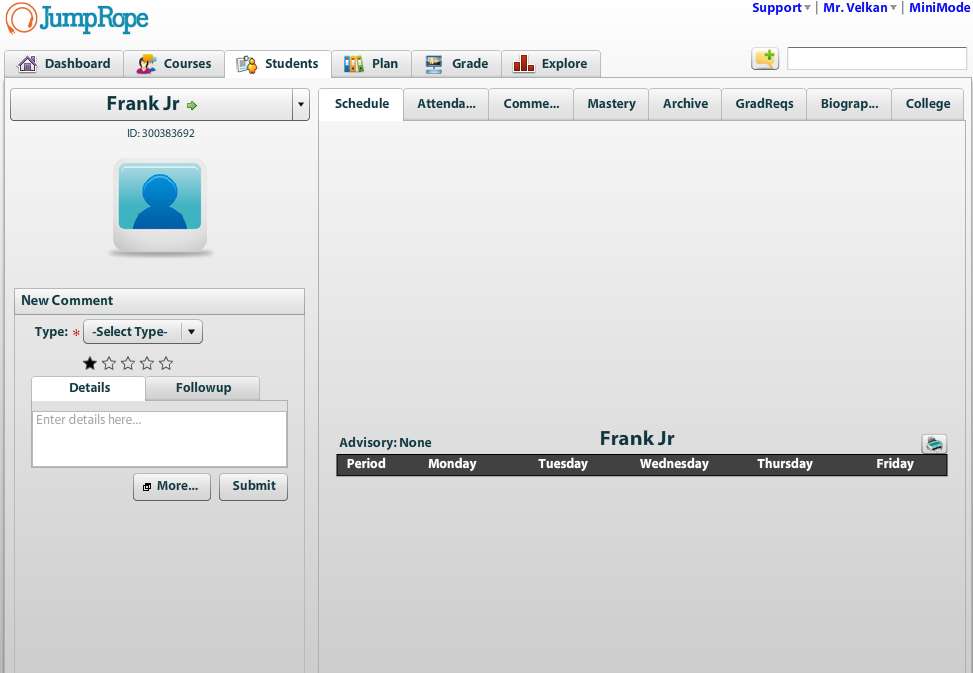
Task: Click the Courses teacher icon
Action: click(146, 64)
